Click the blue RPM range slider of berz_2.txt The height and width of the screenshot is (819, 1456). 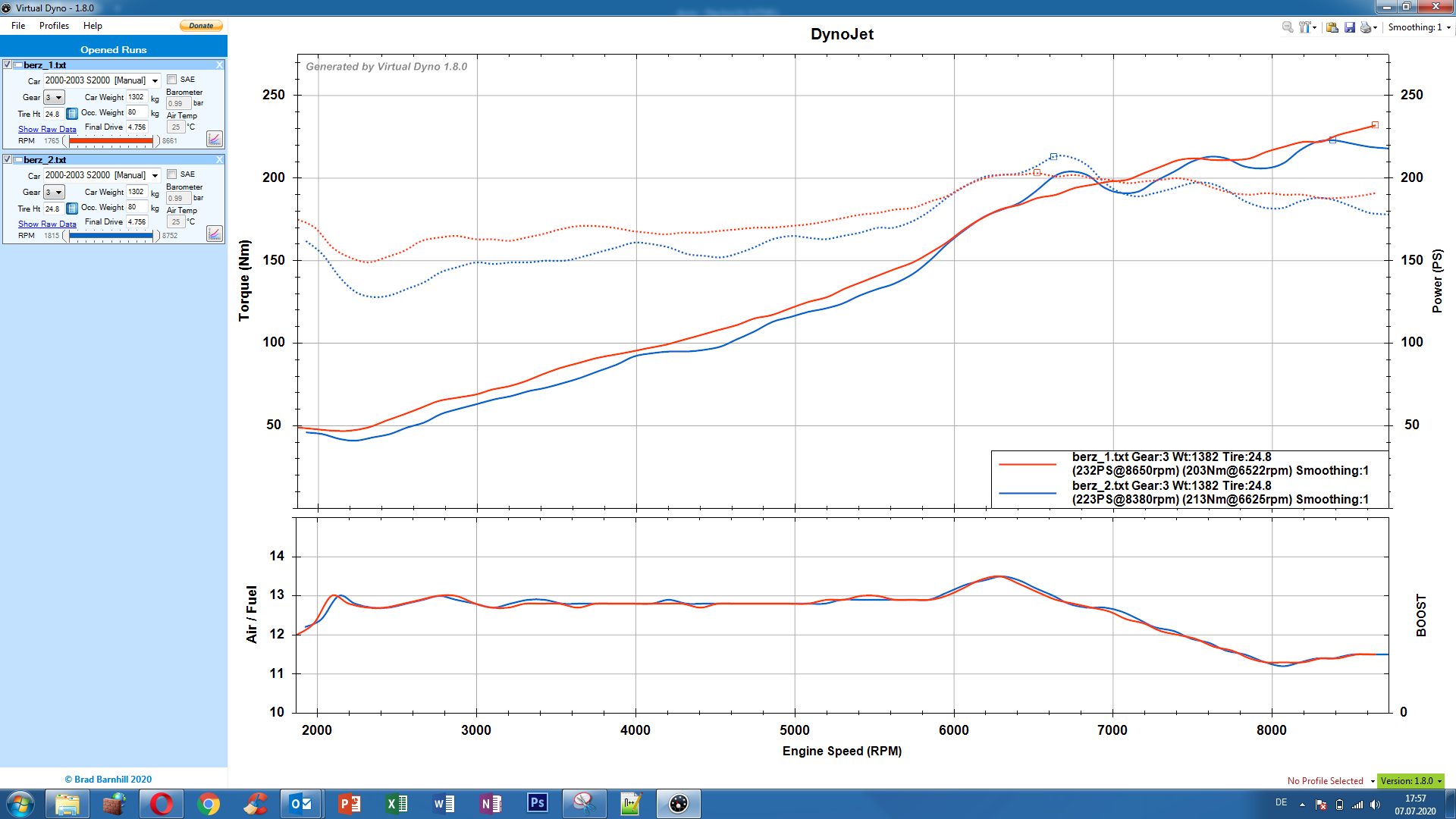(x=111, y=236)
